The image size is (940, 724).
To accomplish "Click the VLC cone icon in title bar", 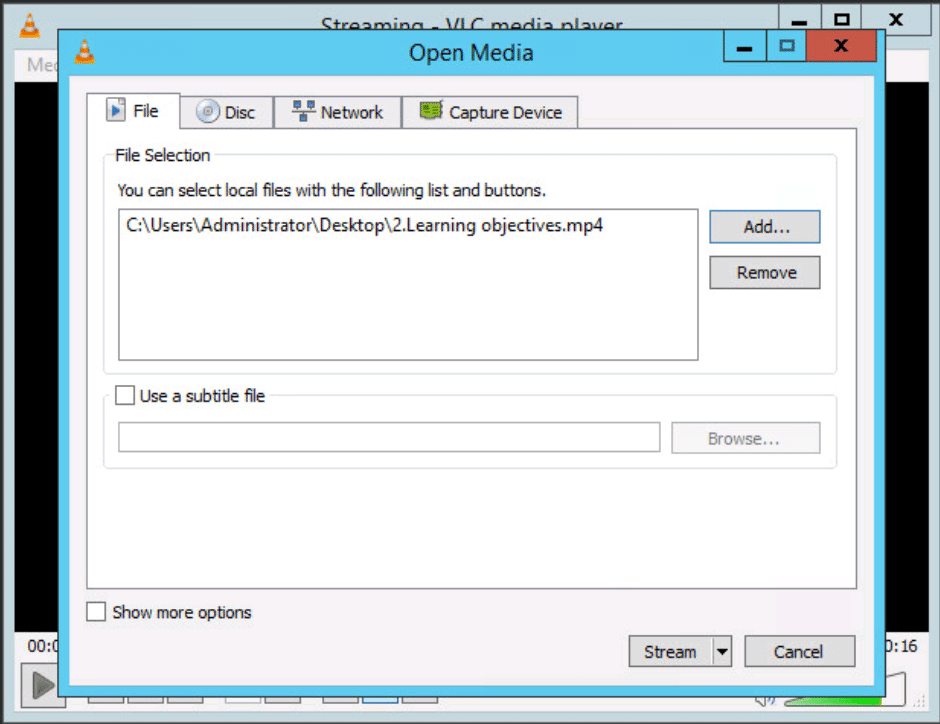I will pos(84,52).
